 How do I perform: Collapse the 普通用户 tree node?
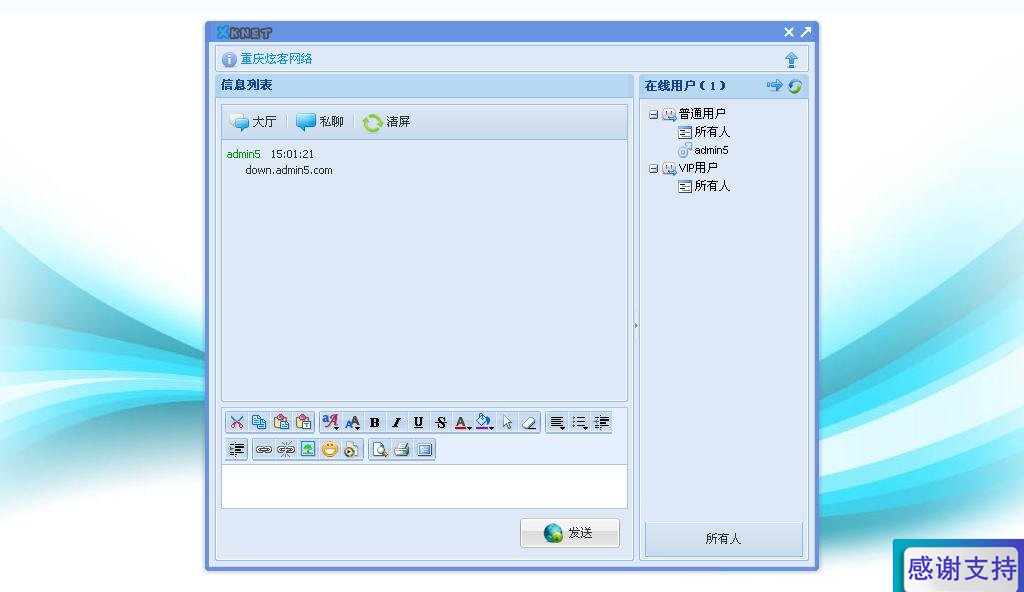tap(653, 114)
